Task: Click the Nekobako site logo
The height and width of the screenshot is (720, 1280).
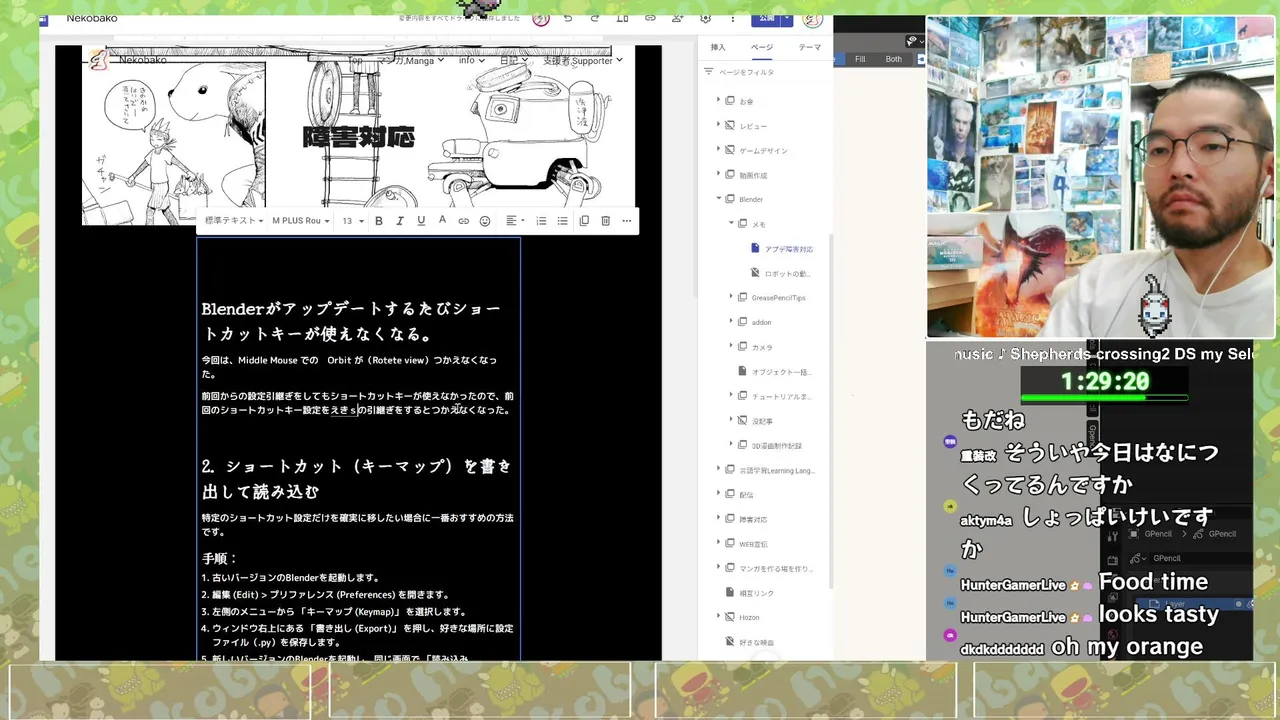Action: [x=99, y=60]
